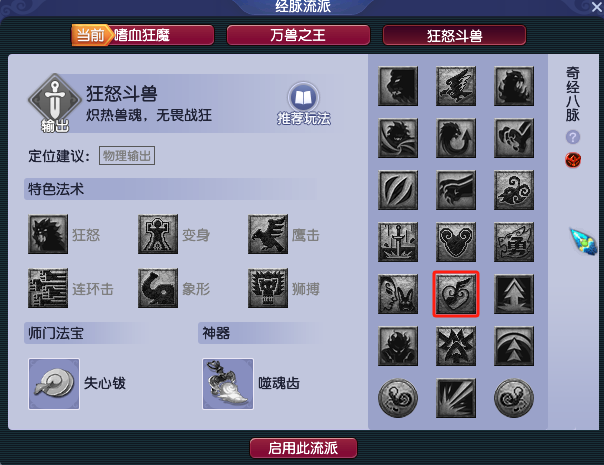Select the 狮搏 lion skill icon
Viewport: 604px width, 465px height.
[x=268, y=288]
